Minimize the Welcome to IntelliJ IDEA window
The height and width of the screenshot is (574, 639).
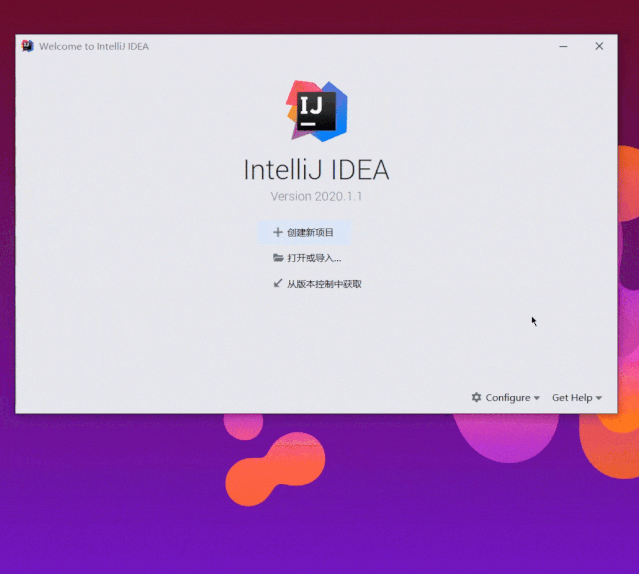point(563,46)
